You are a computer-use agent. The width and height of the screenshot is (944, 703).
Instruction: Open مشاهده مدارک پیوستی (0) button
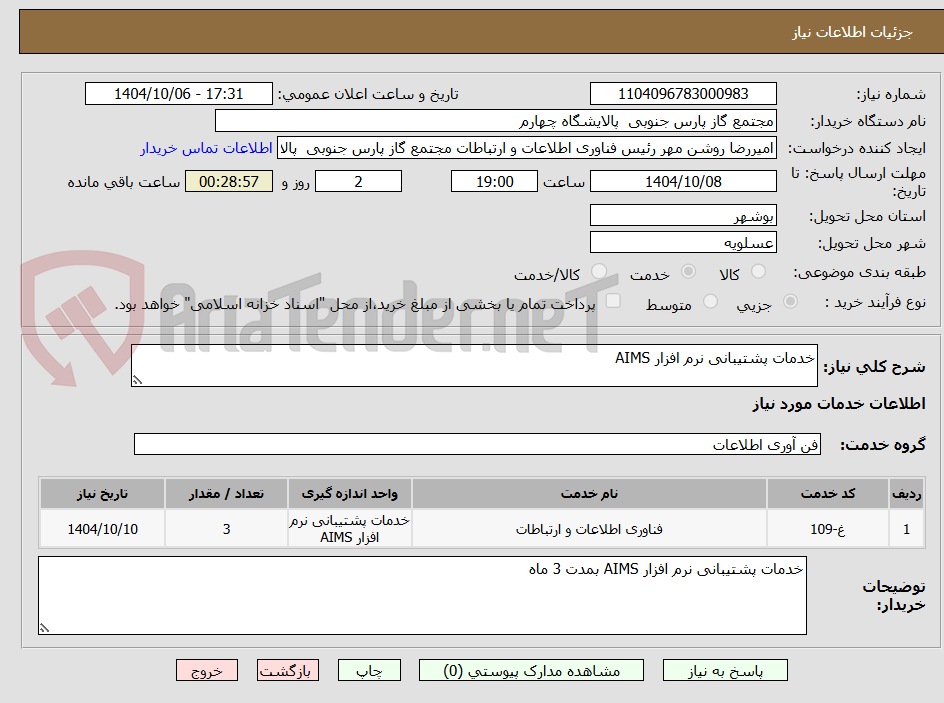tap(531, 670)
